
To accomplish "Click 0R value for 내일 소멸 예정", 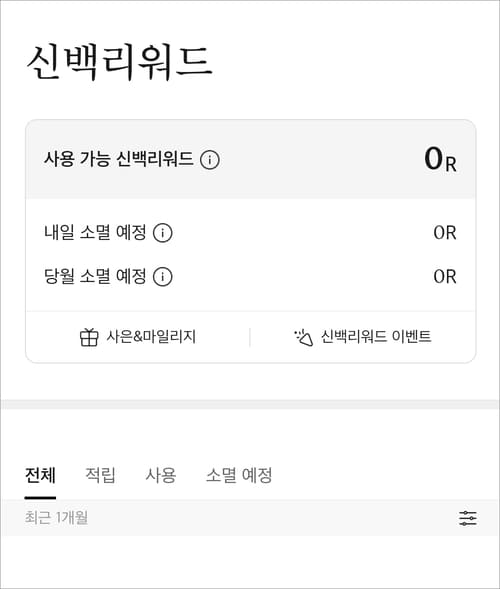I will click(x=445, y=233).
